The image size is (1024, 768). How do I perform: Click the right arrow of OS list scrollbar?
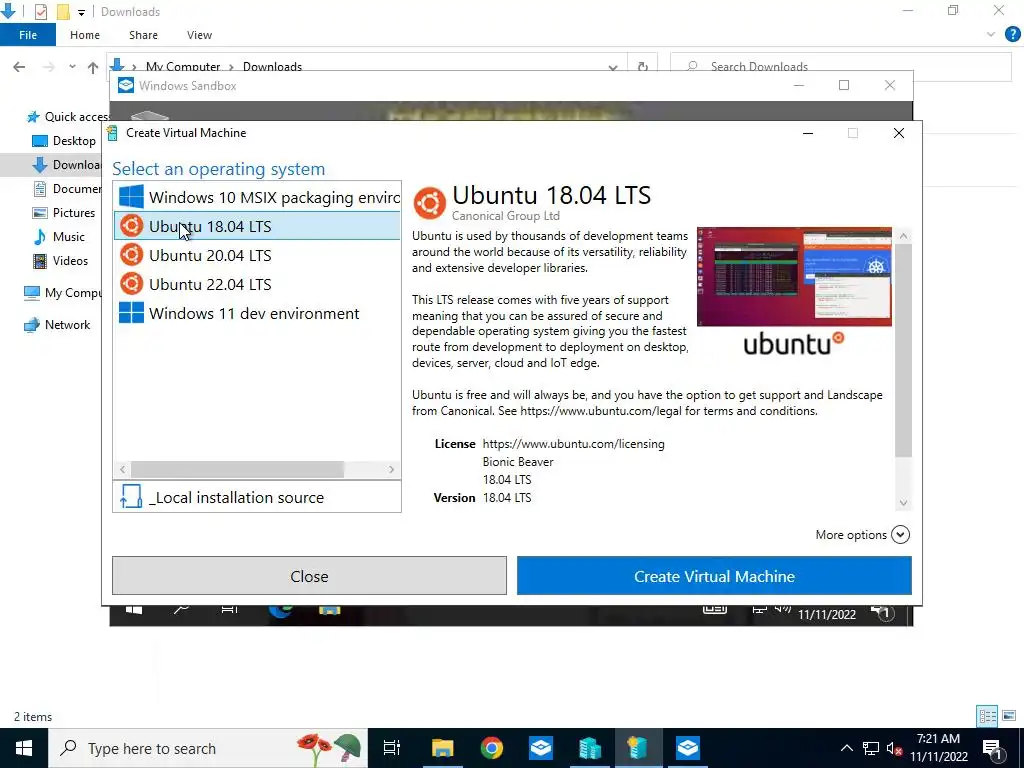391,469
